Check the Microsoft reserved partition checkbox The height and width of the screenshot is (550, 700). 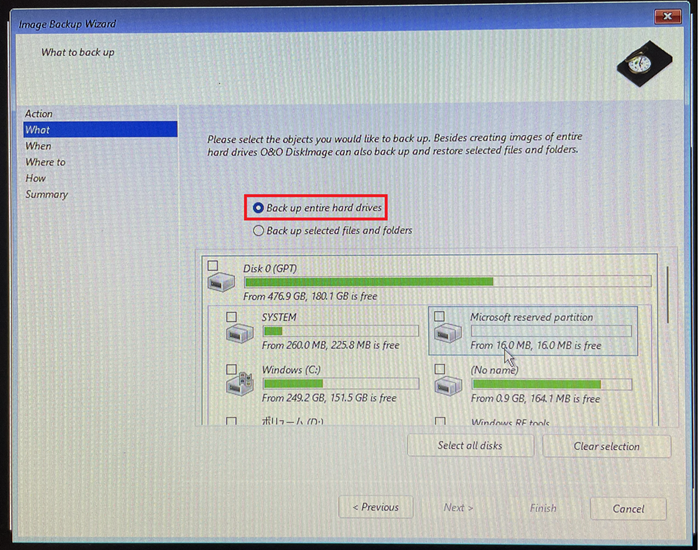tap(440, 317)
